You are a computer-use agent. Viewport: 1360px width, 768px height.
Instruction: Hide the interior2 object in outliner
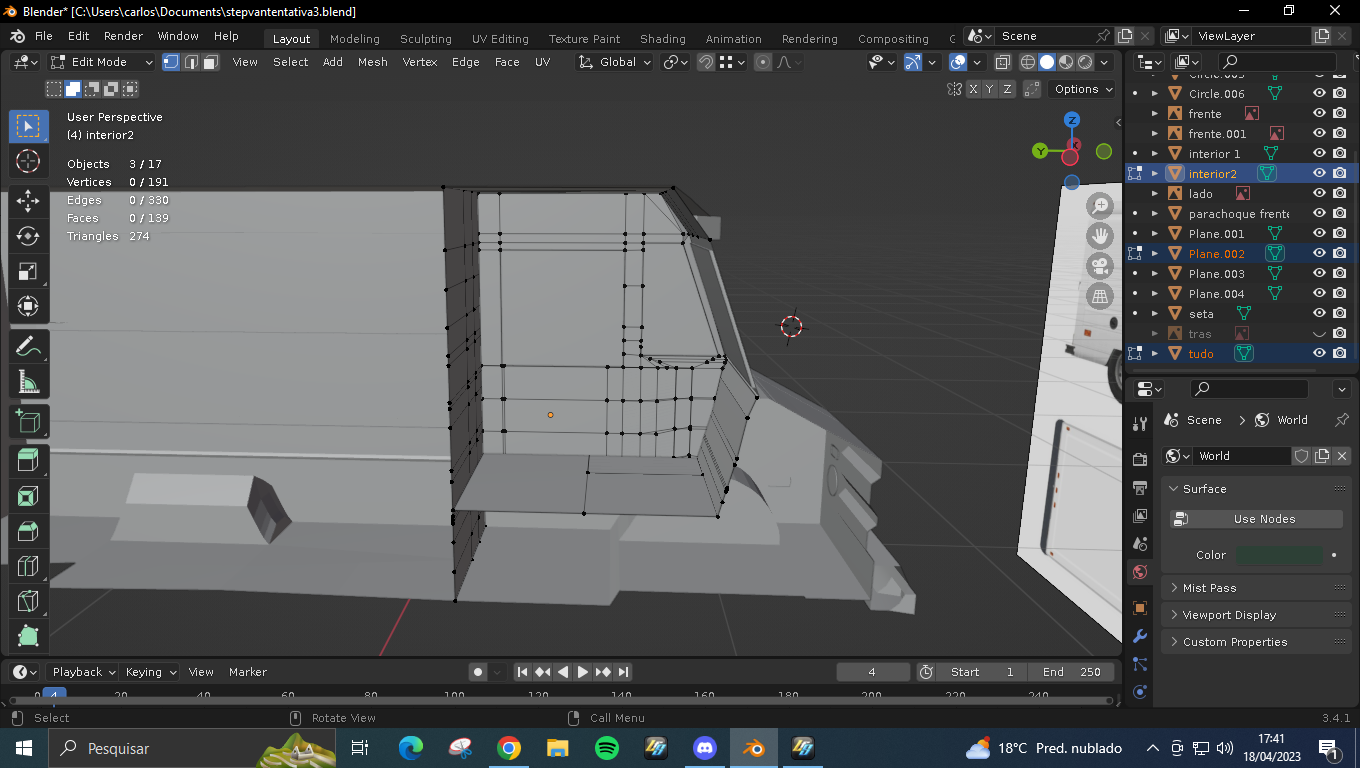pos(1319,173)
